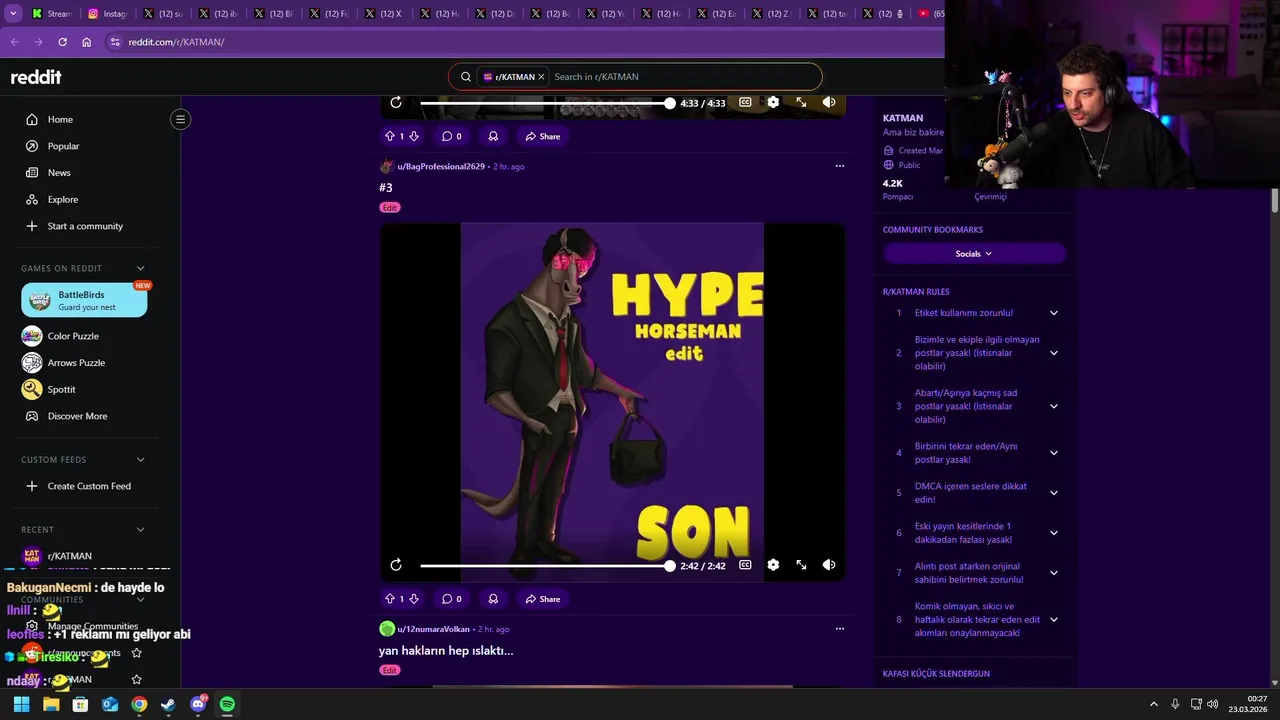
Task: View site information for reddit.com
Action: point(115,42)
